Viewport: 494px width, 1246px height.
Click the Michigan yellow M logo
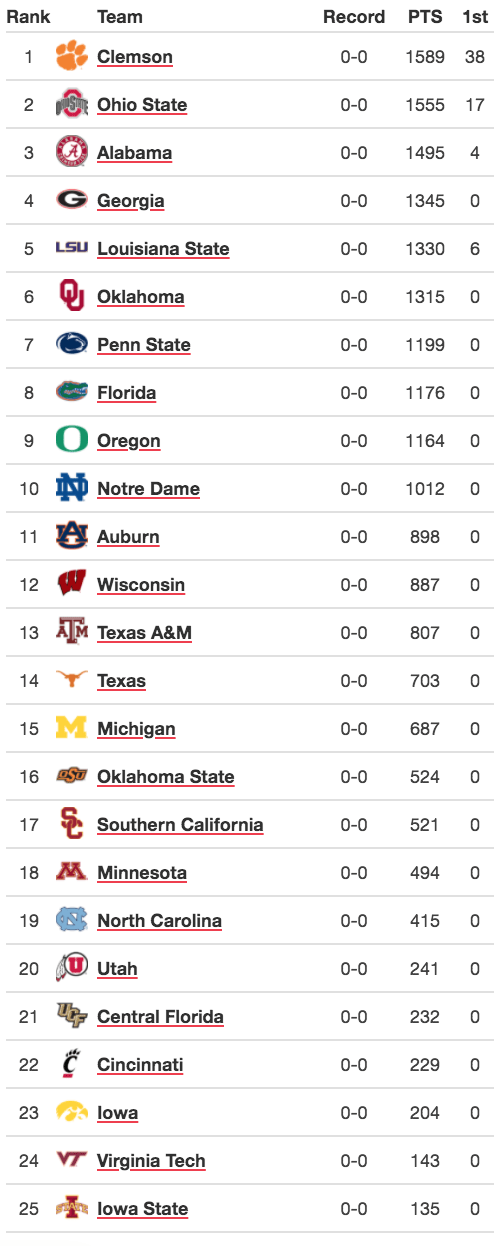tap(72, 729)
